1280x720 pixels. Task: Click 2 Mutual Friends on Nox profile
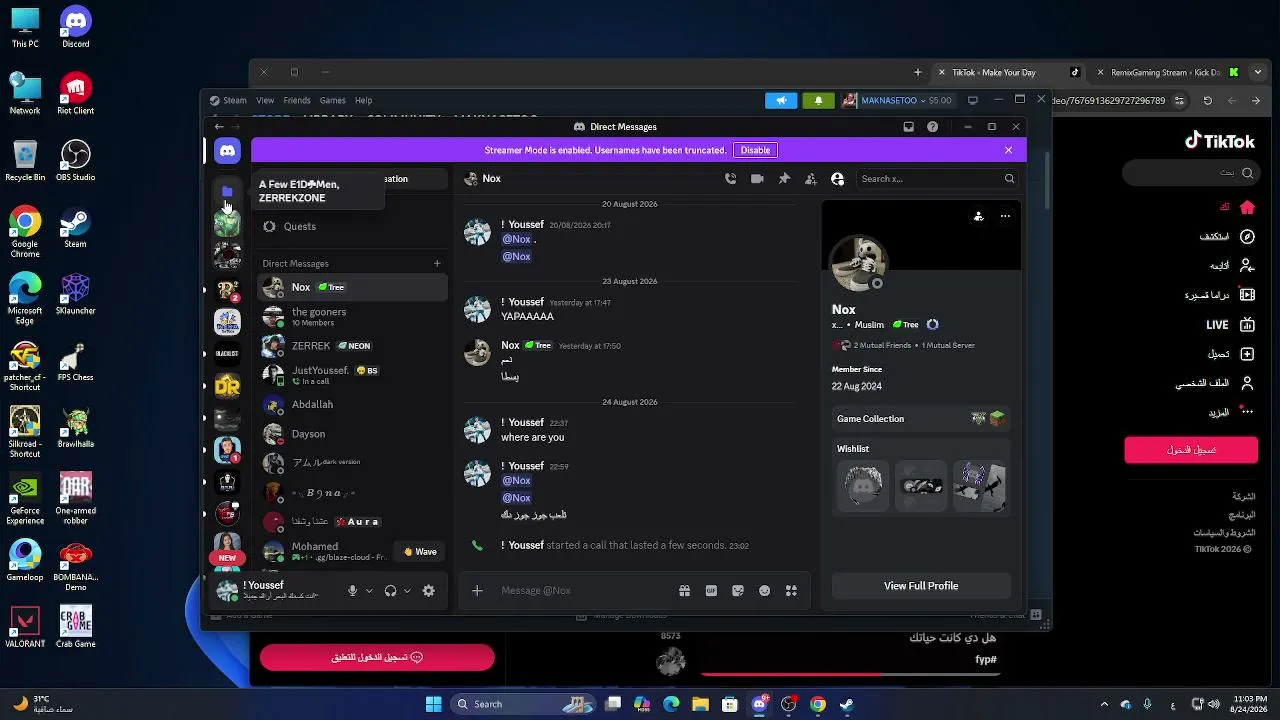[882, 346]
